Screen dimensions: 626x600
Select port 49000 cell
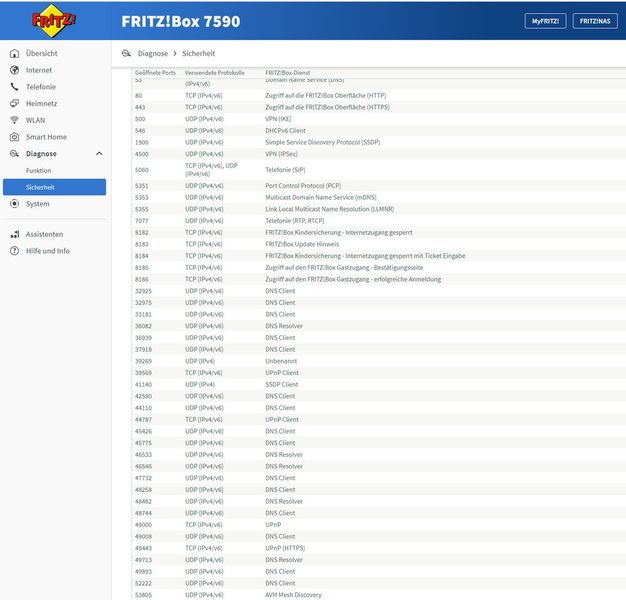click(x=143, y=525)
